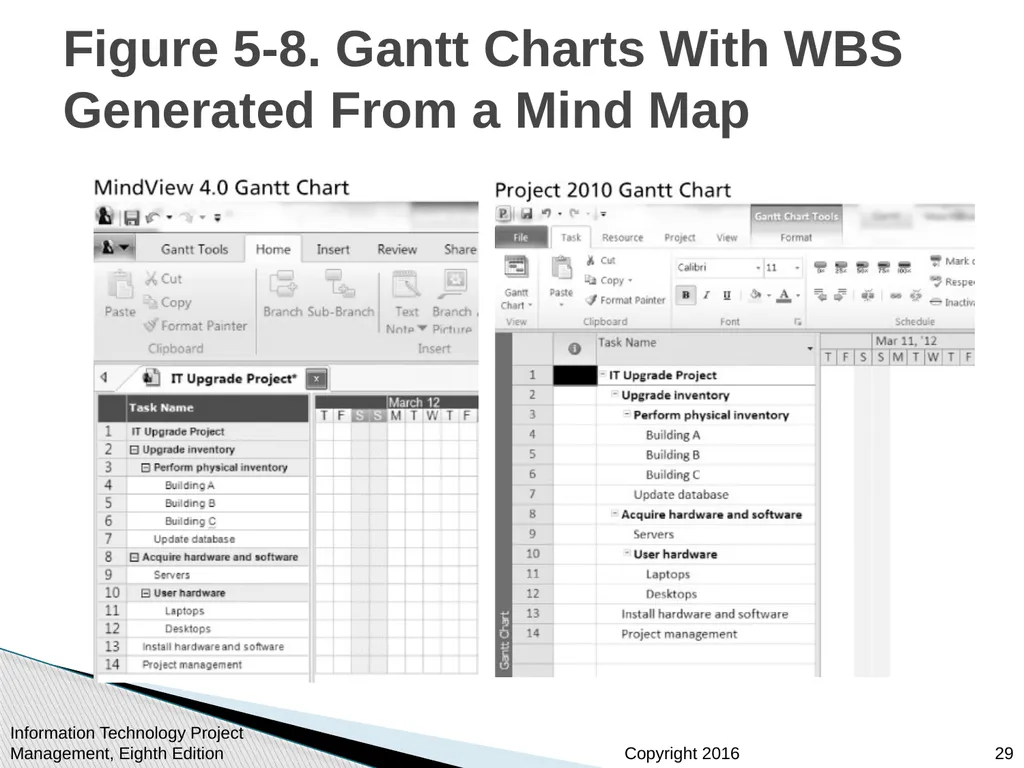
Task: Open the font size 11 dropdown
Action: click(x=797, y=268)
